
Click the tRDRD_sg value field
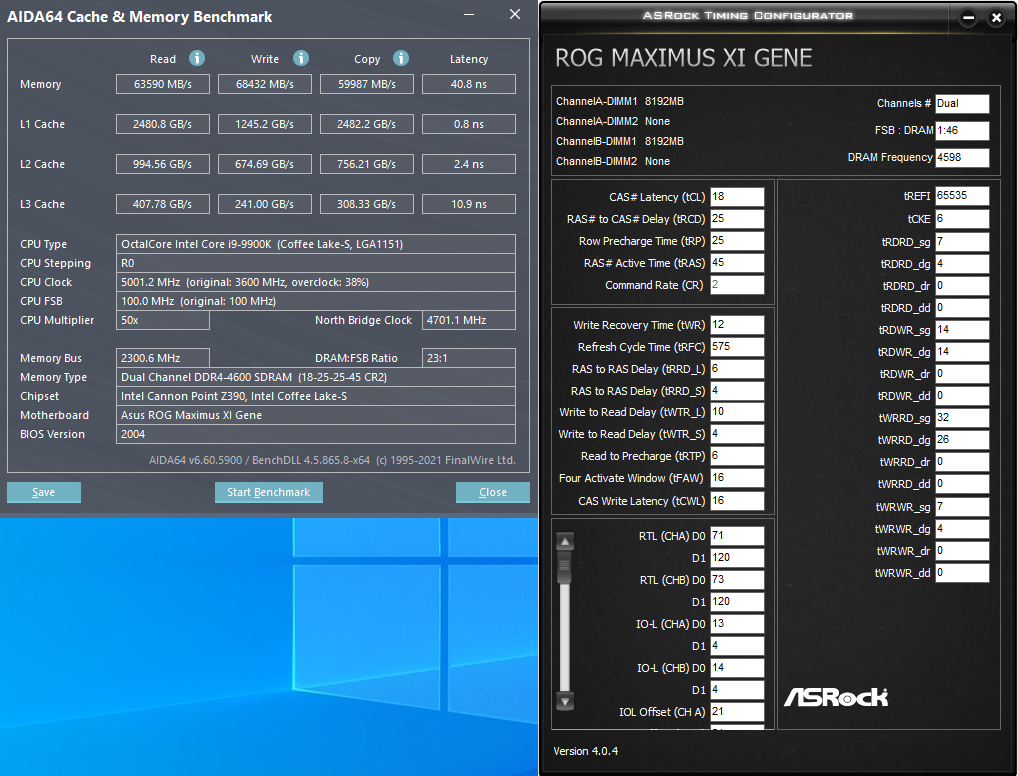click(962, 242)
